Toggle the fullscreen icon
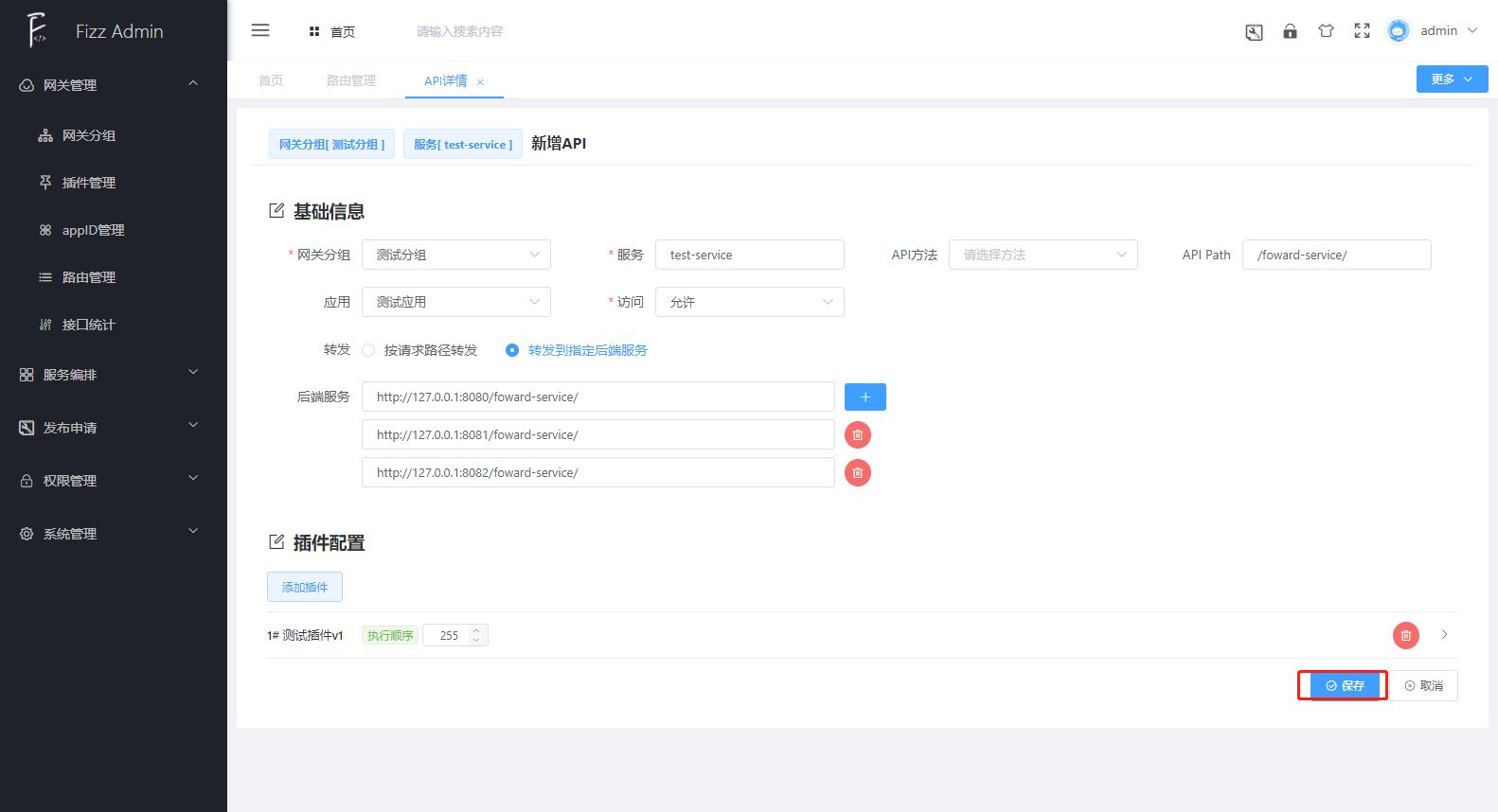Image resolution: width=1498 pixels, height=812 pixels. (1362, 31)
